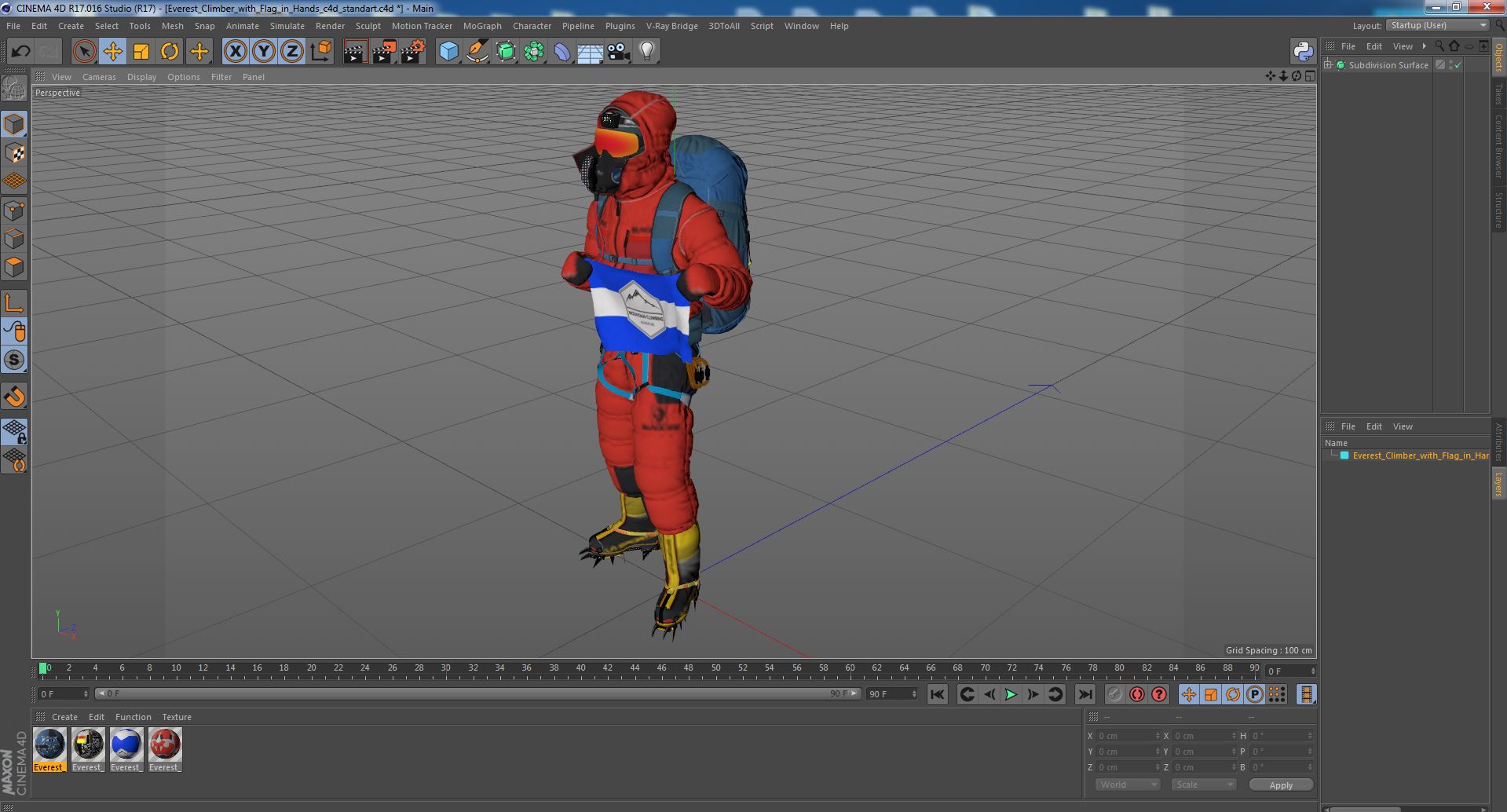Open the Objects side tab
Screen dimensions: 1507x812
1499,57
